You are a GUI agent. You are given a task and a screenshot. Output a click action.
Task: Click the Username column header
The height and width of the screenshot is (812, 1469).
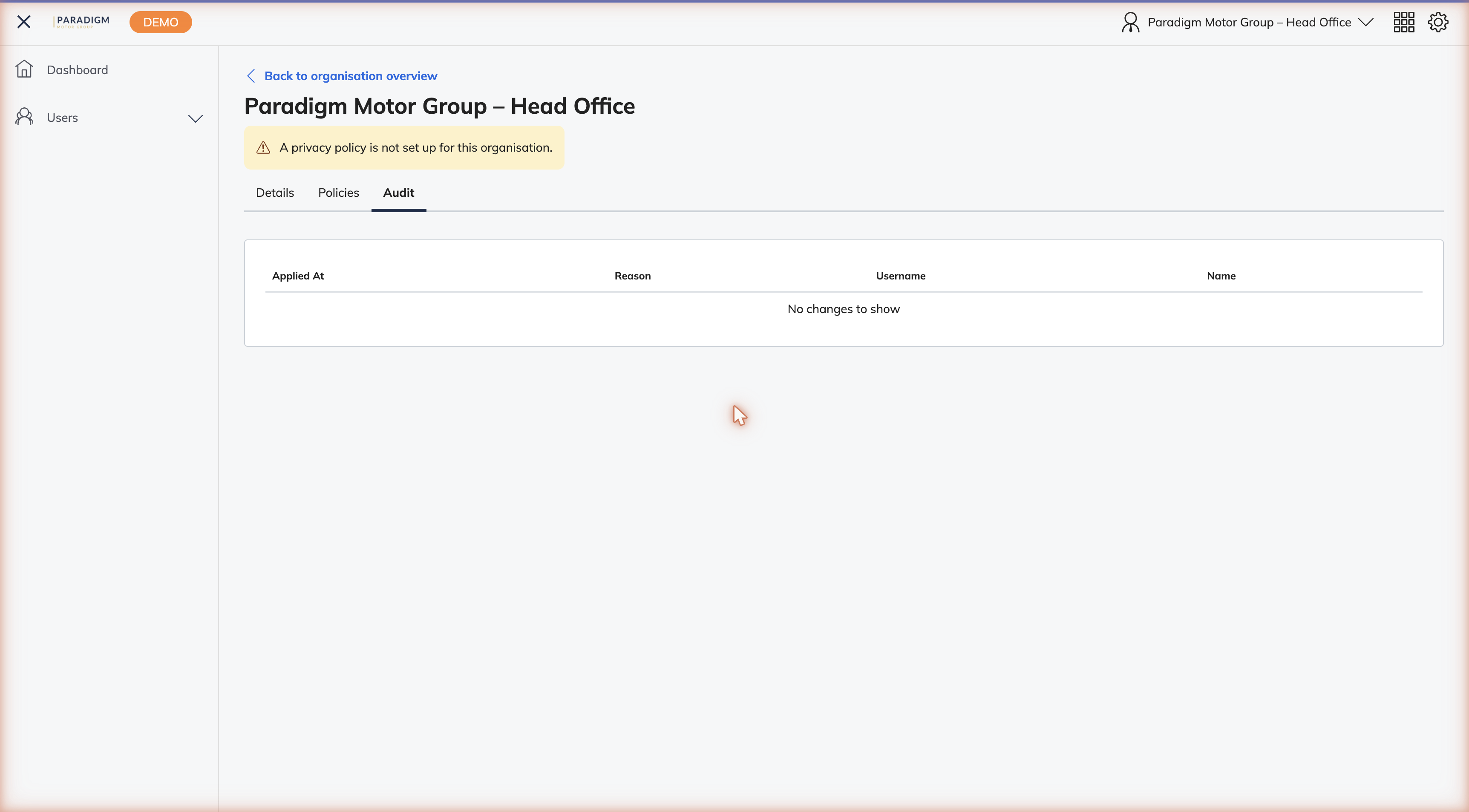(x=901, y=276)
